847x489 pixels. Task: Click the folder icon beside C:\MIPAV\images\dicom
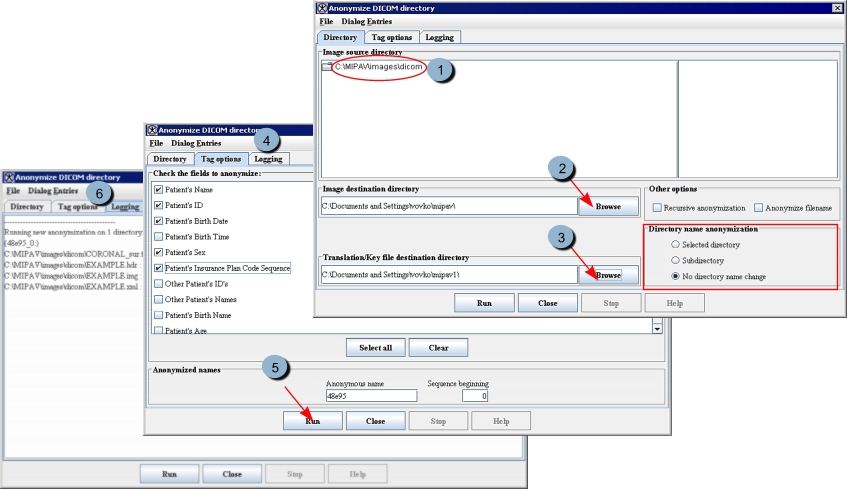pyautogui.click(x=327, y=67)
